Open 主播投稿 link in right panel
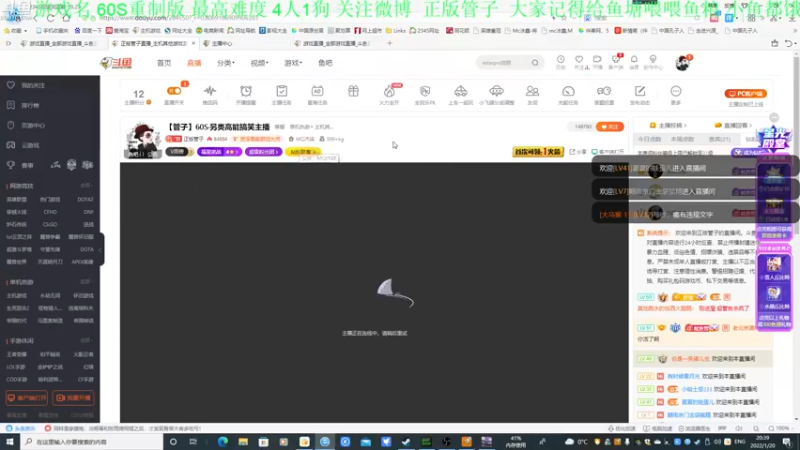Image resolution: width=800 pixels, height=450 pixels. pos(668,125)
